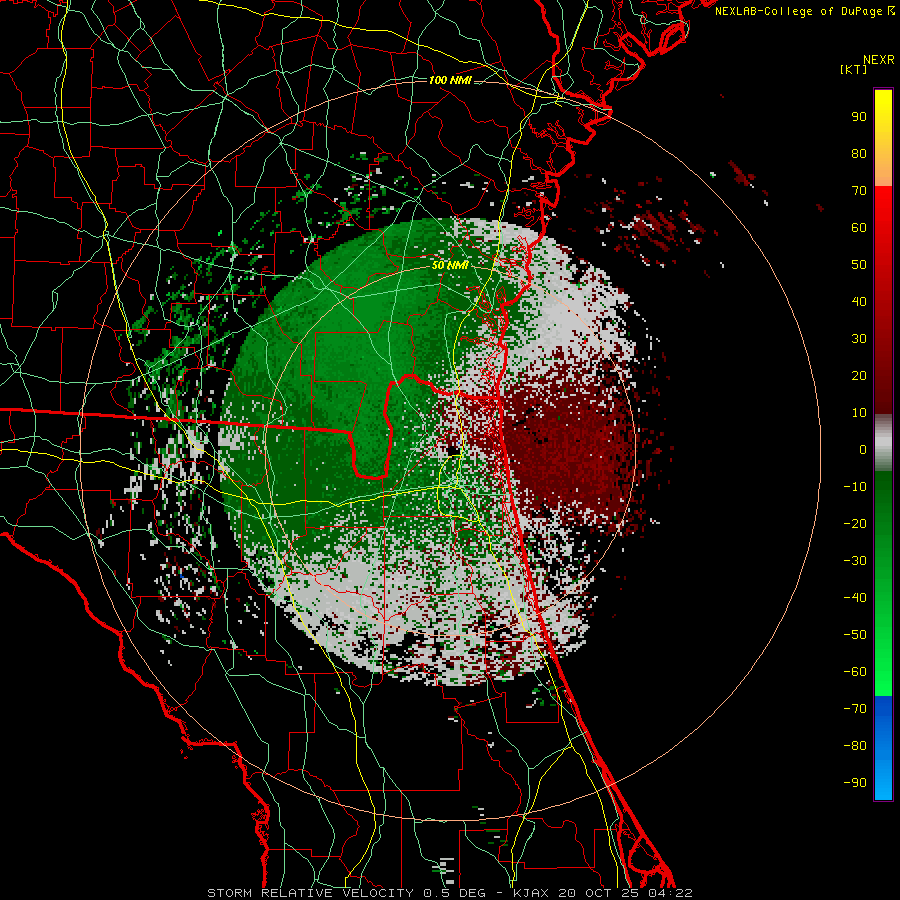Click the [KT] units label

click(x=854, y=69)
